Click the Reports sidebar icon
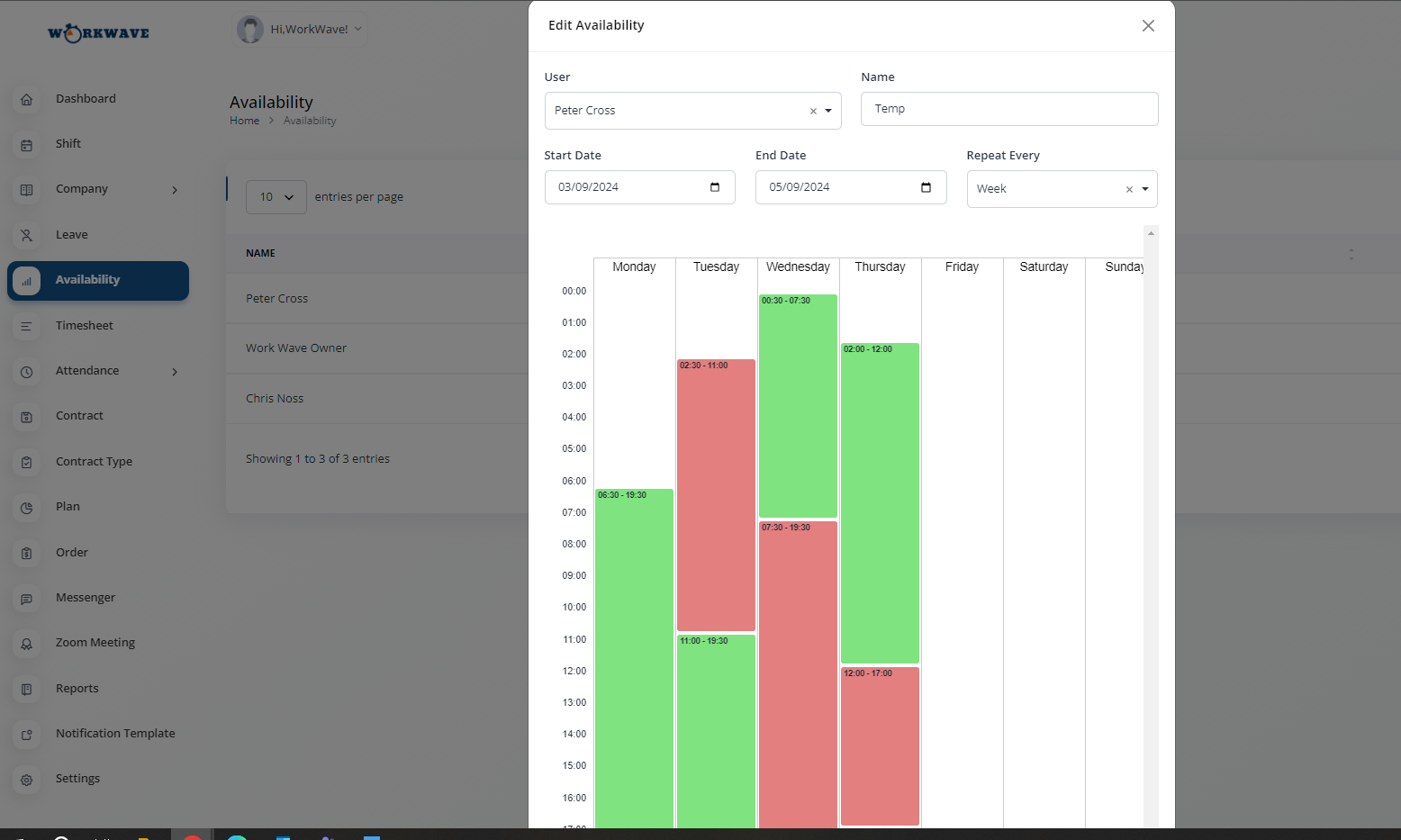 27,690
